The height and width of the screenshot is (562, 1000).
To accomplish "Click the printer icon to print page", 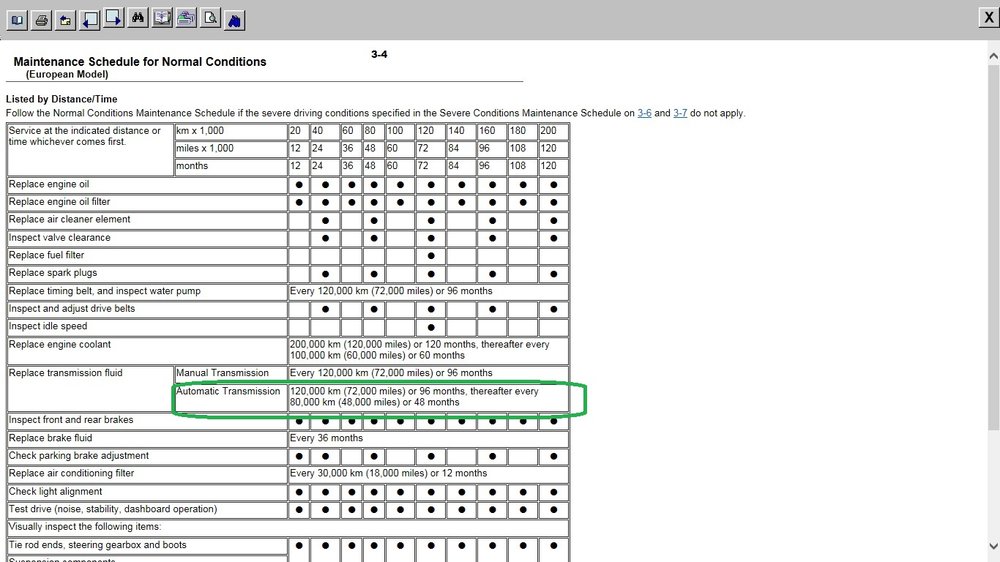I will pos(41,20).
